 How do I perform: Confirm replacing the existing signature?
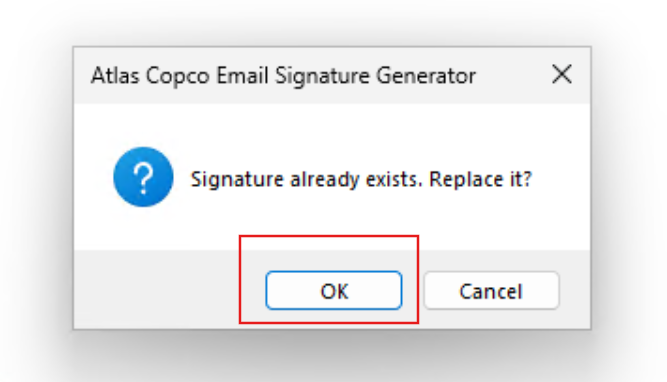[x=334, y=291]
